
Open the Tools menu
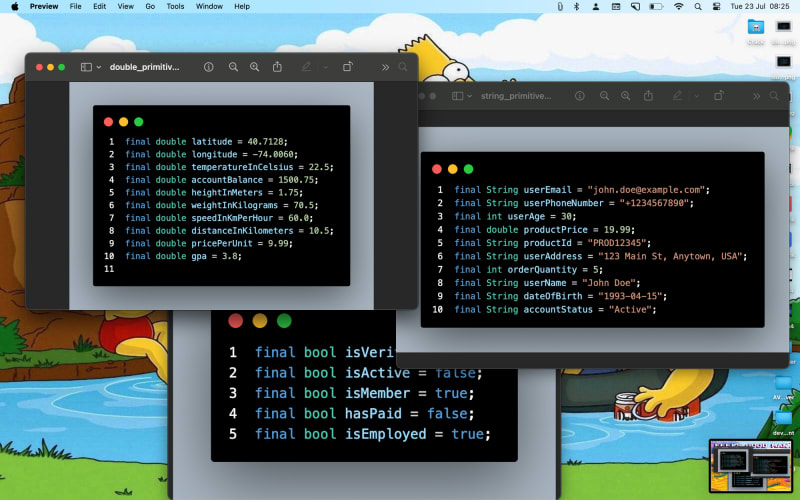coord(175,6)
